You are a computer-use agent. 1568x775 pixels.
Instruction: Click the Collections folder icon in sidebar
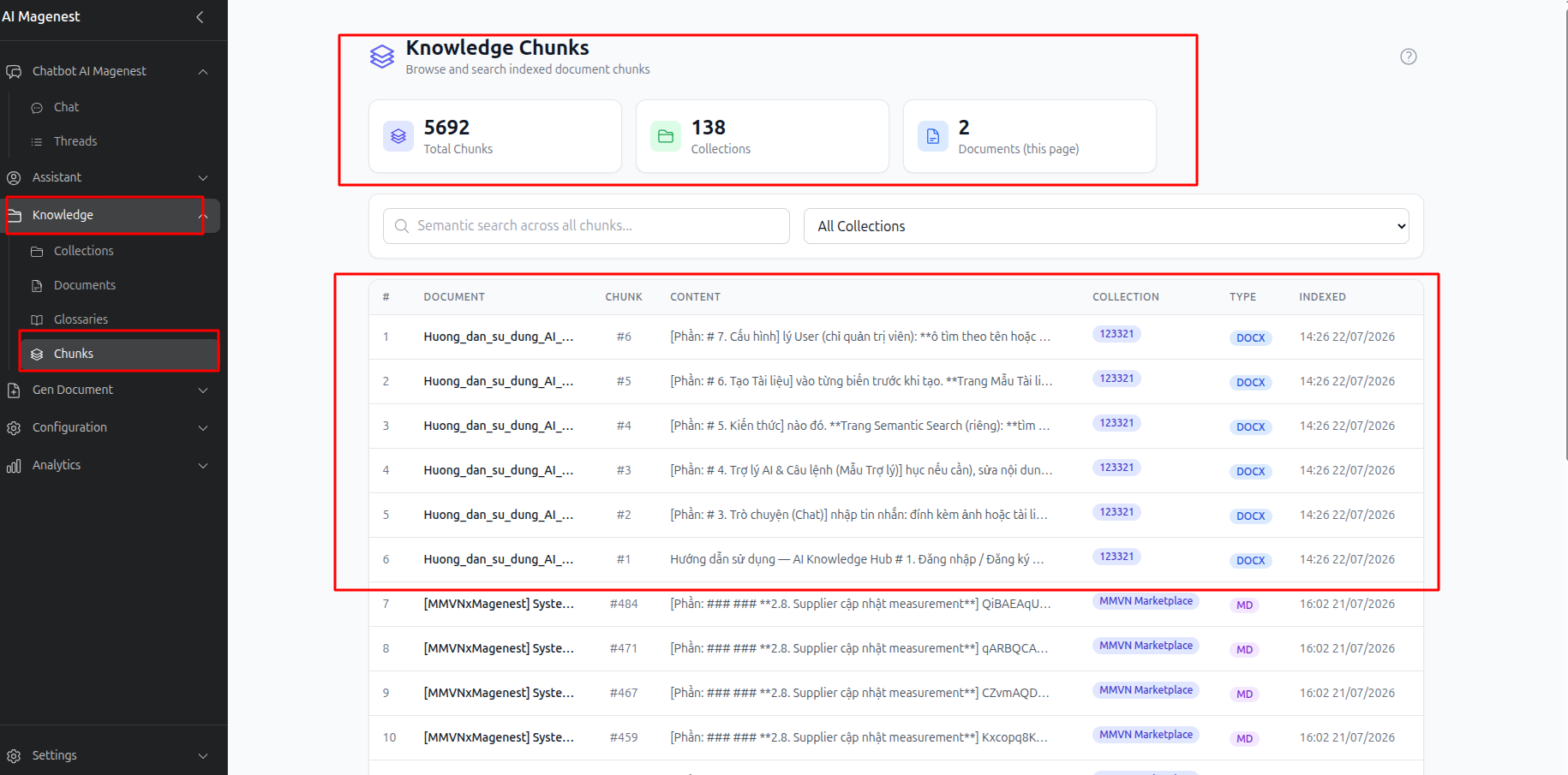pyautogui.click(x=37, y=252)
